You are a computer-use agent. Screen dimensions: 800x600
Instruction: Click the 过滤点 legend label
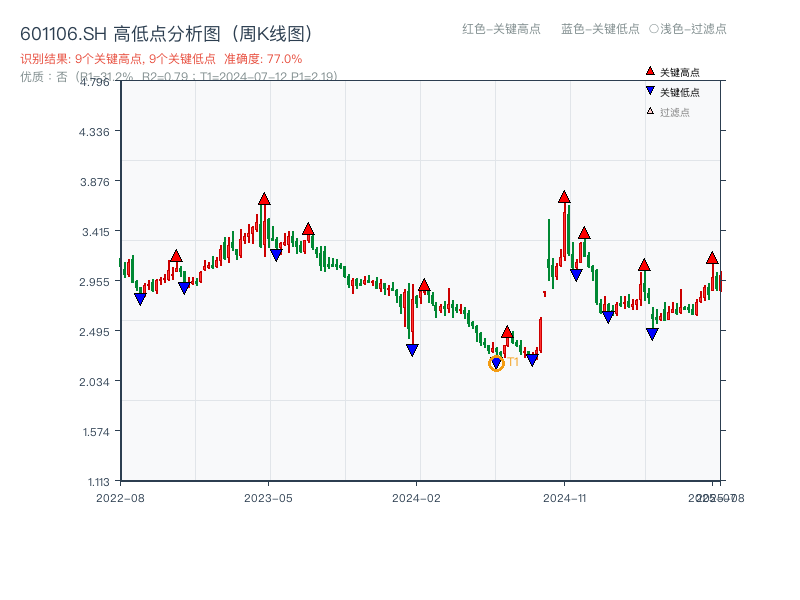pyautogui.click(x=674, y=112)
